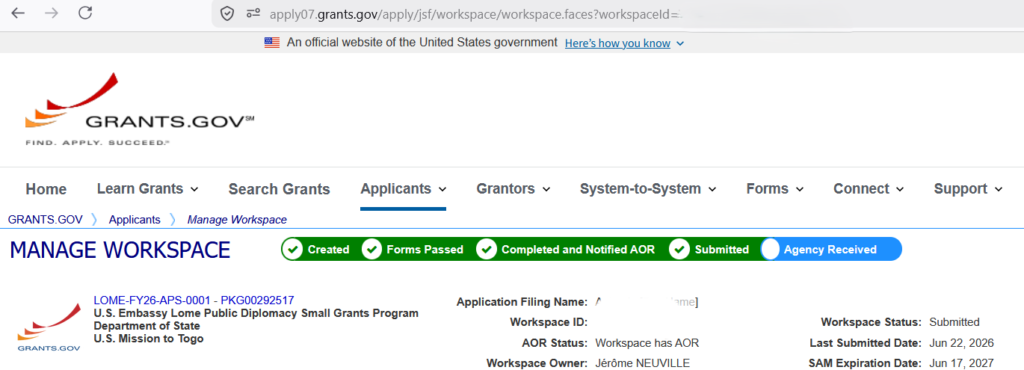Screen dimensions: 1024x370
Task: Click the small GRANTS.GOV opportunity logo
Action: [x=49, y=328]
